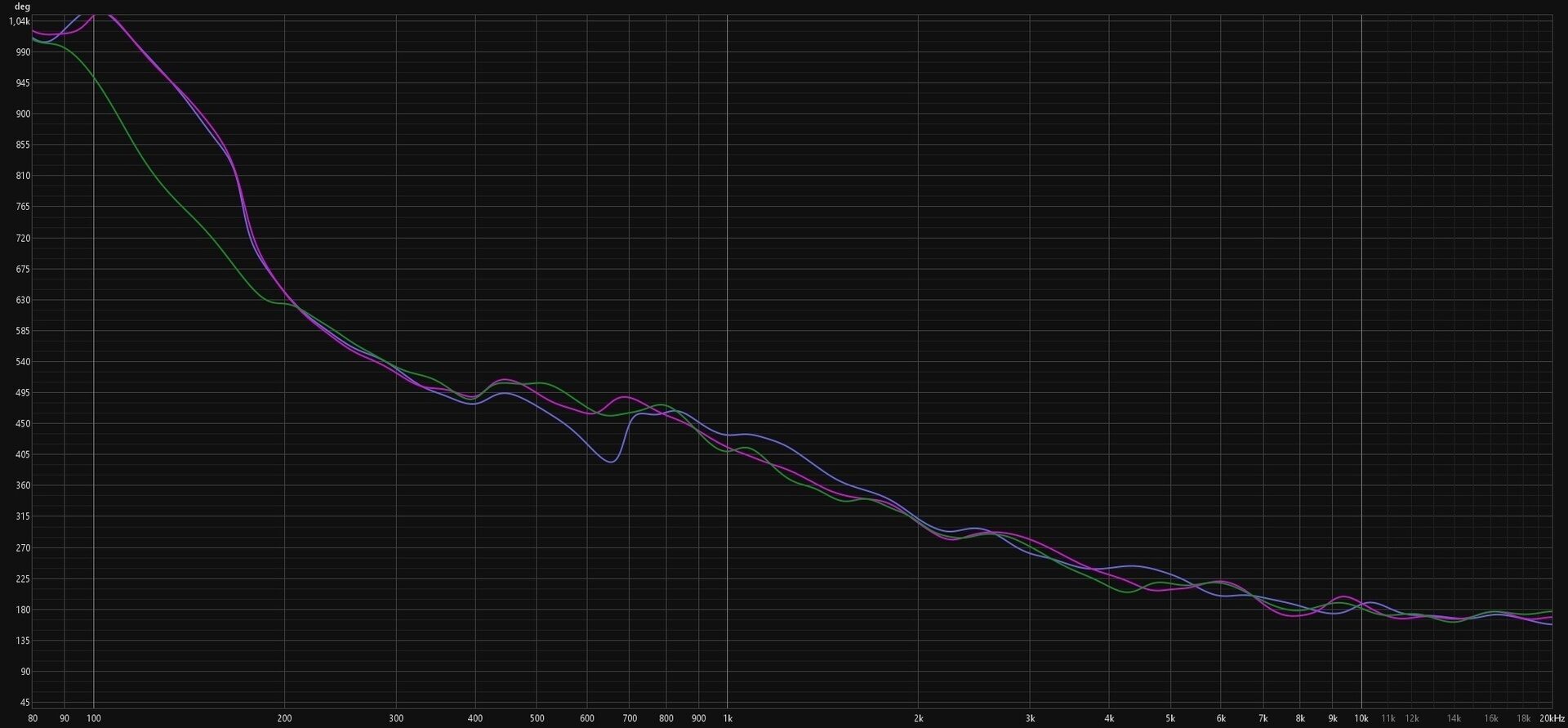Click the 7k frequency axis label
This screenshot has width=1568, height=728.
point(1263,719)
